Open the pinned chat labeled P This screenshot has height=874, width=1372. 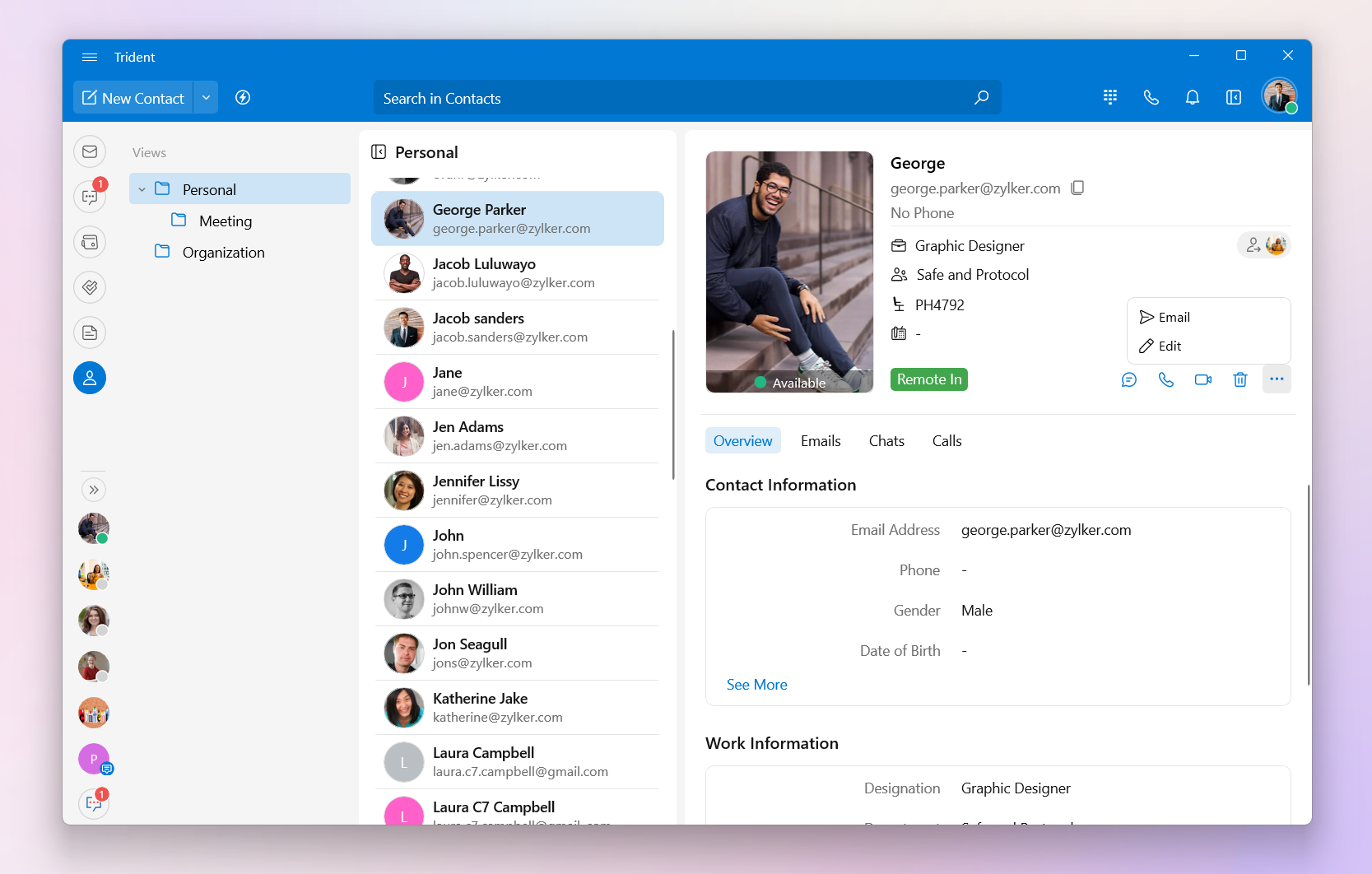point(94,759)
